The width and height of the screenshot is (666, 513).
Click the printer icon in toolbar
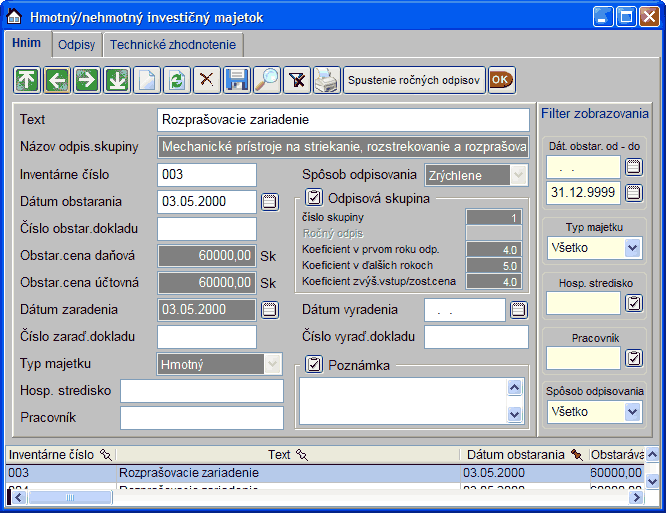pos(327,80)
